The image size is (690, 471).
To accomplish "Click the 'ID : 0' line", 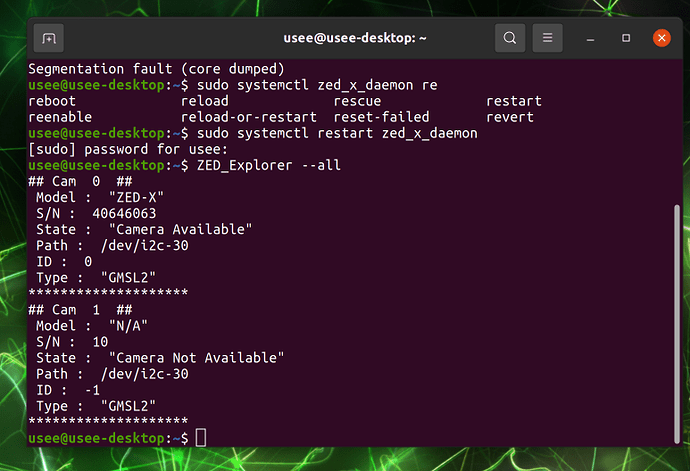I will [64, 261].
